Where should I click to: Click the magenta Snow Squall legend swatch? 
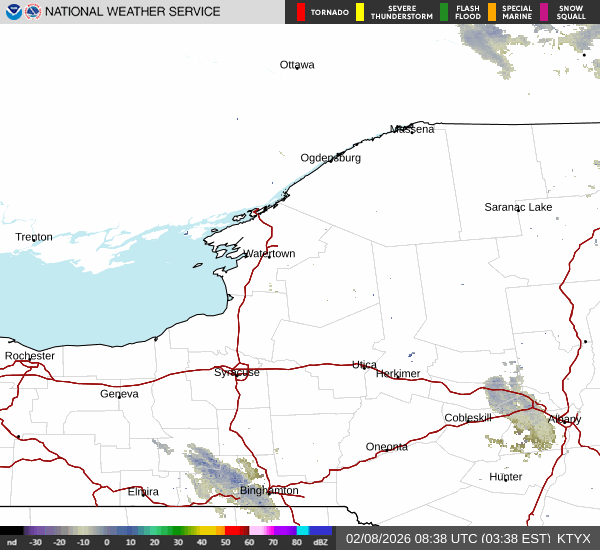544,12
